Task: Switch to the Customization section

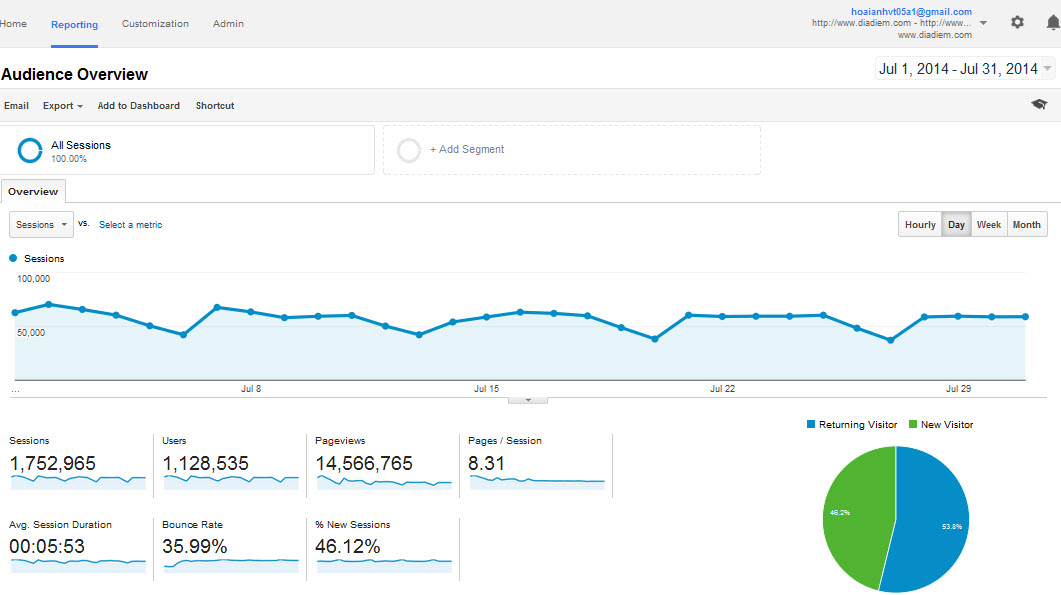Action: coord(155,23)
